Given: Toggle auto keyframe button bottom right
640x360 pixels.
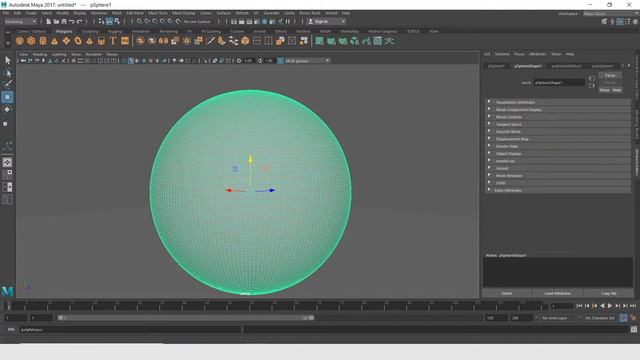Looking at the screenshot, I should (623, 318).
